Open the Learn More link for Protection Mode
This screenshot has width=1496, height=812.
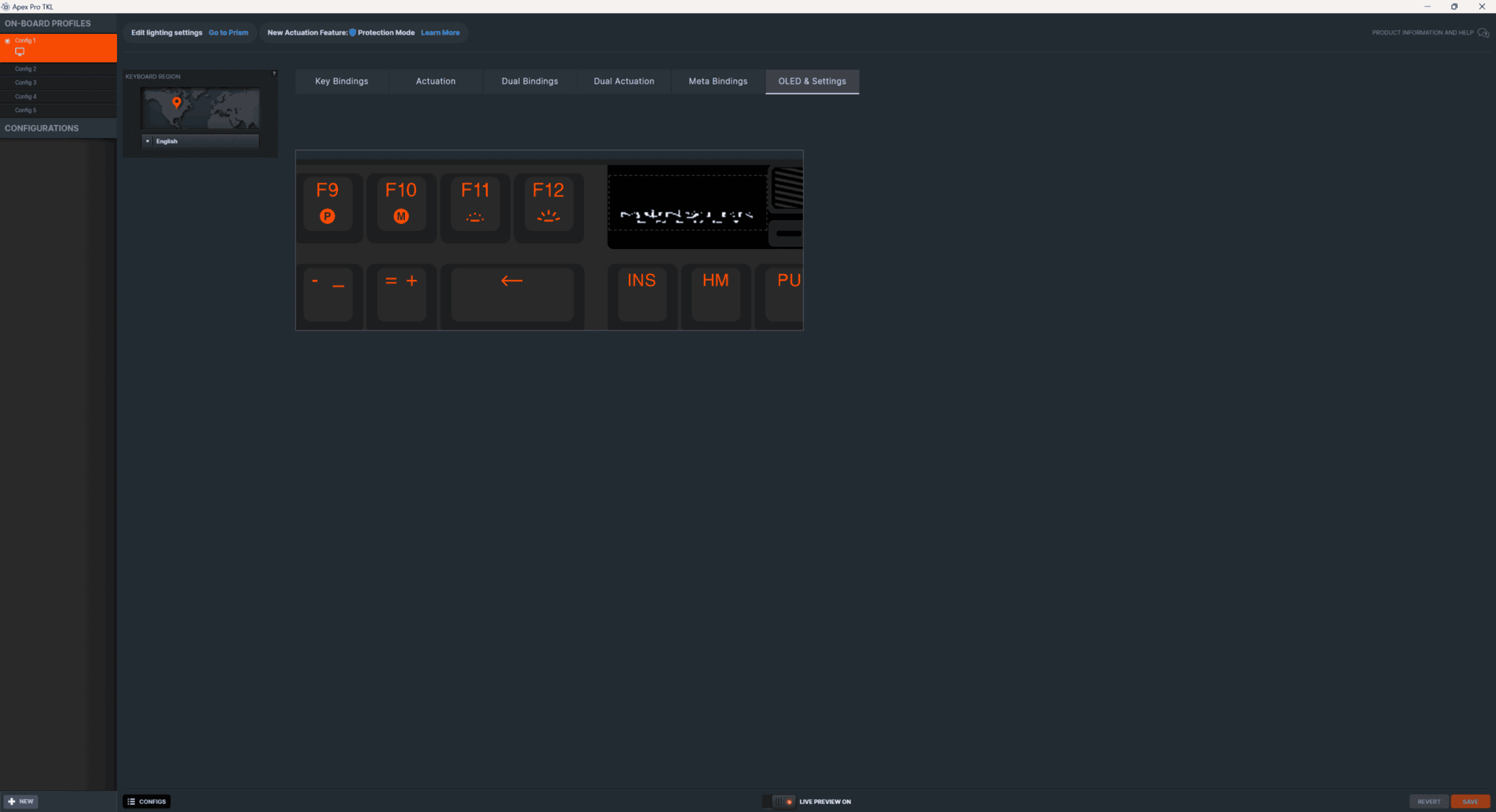440,32
